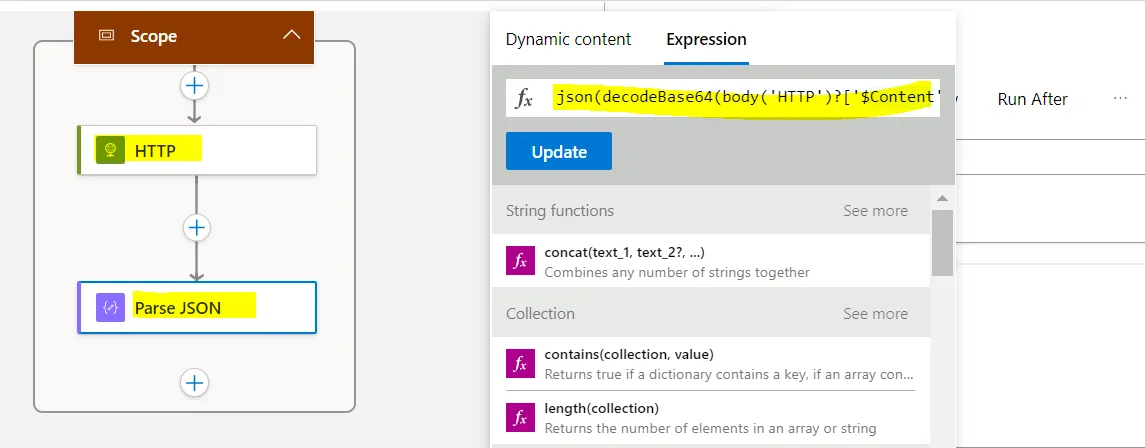Open the more options ellipsis menu

coord(1120,99)
